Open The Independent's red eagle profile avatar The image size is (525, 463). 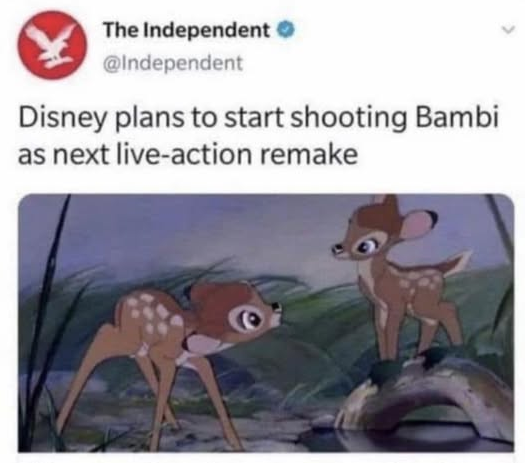[x=52, y=45]
